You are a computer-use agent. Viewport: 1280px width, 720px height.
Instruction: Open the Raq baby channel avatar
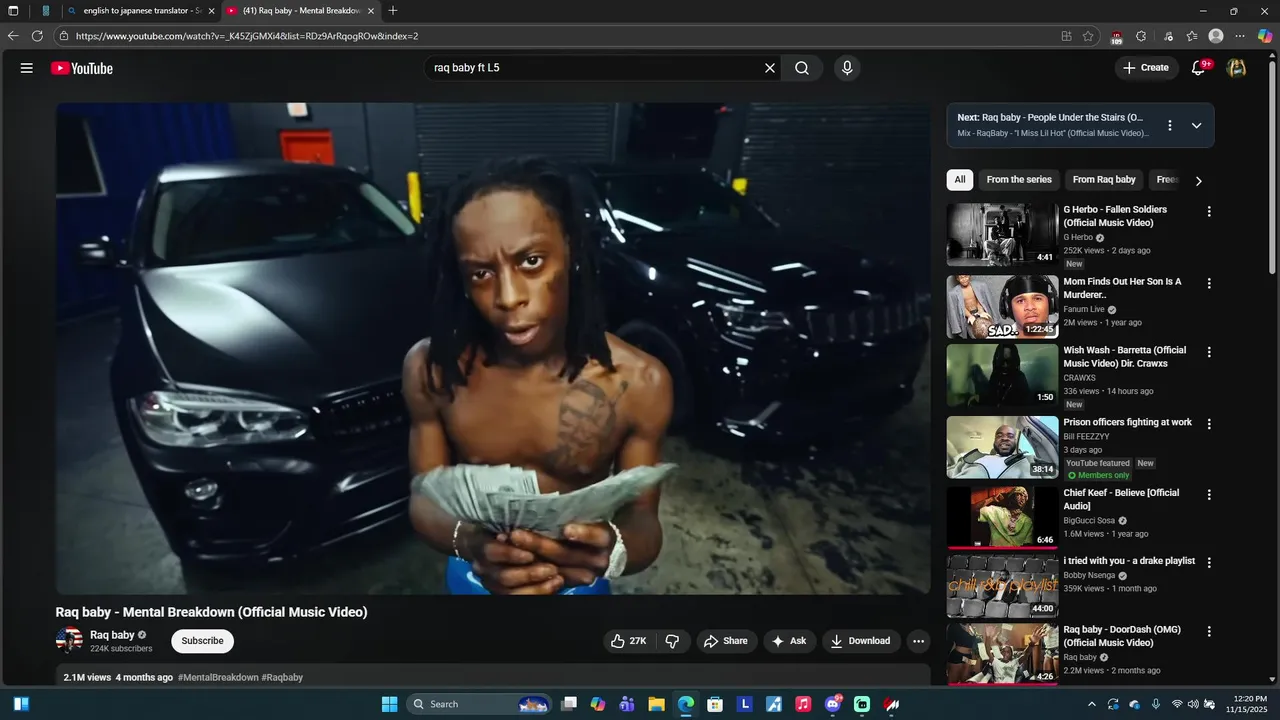click(x=69, y=640)
